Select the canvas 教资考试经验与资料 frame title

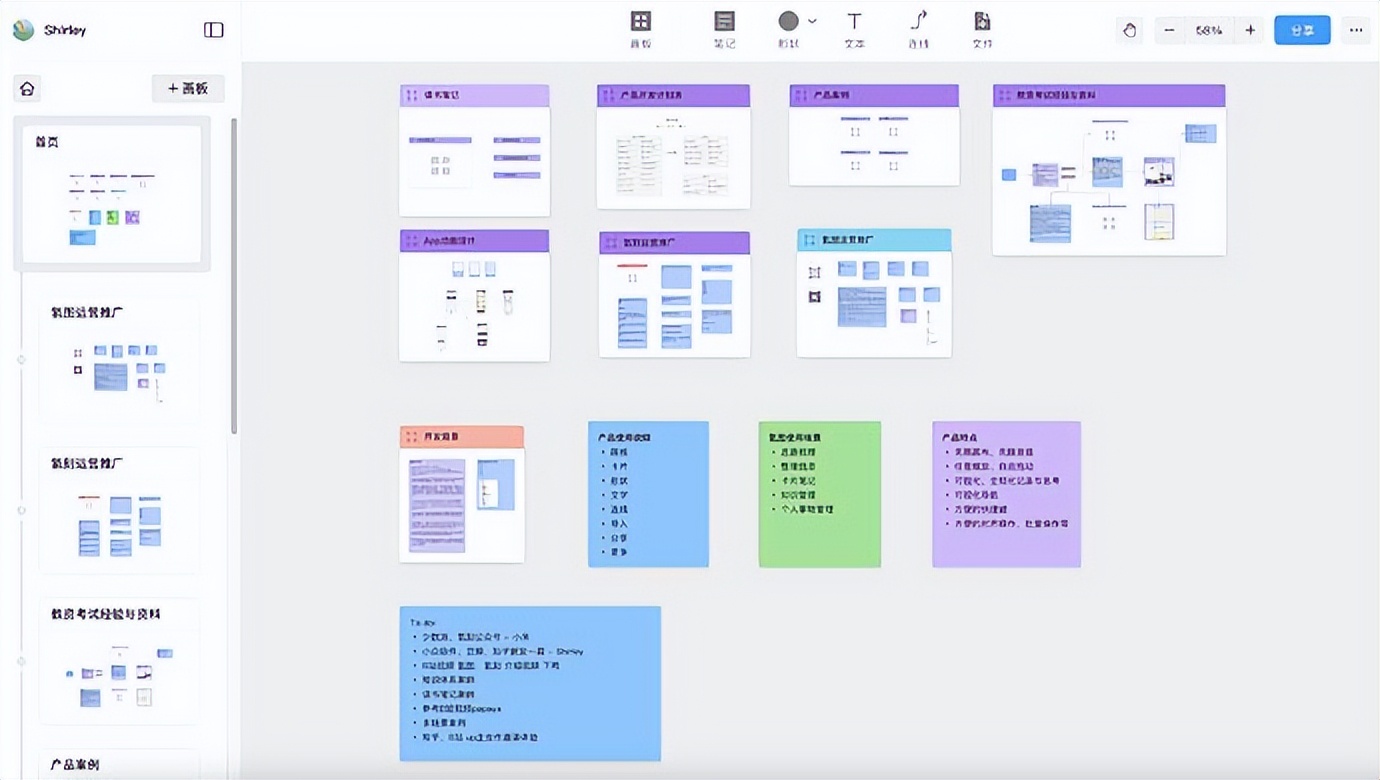(x=1058, y=96)
